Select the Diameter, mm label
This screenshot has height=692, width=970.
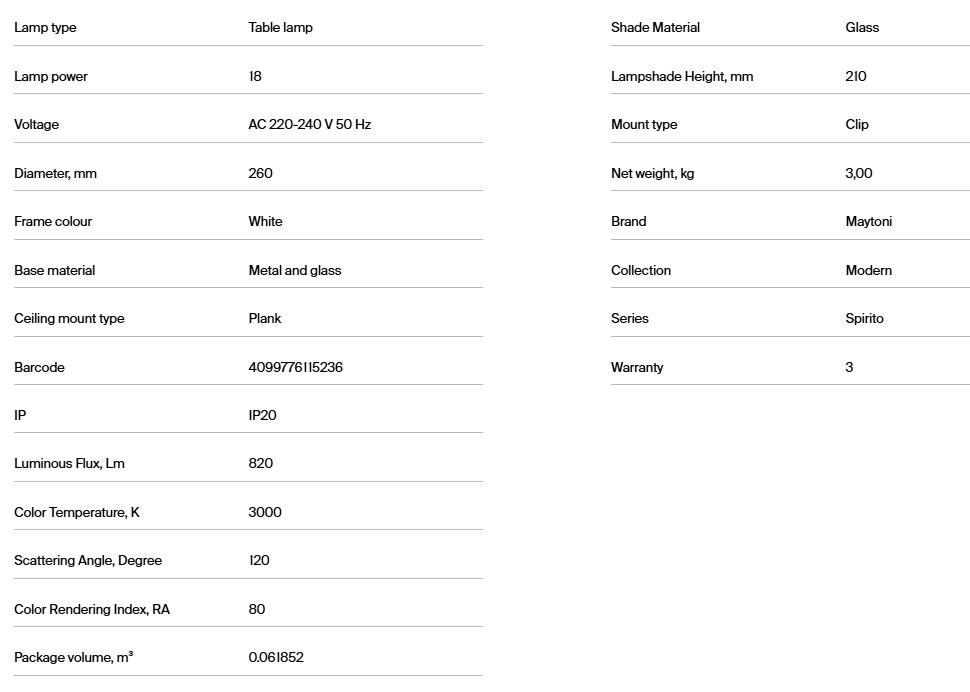55,174
